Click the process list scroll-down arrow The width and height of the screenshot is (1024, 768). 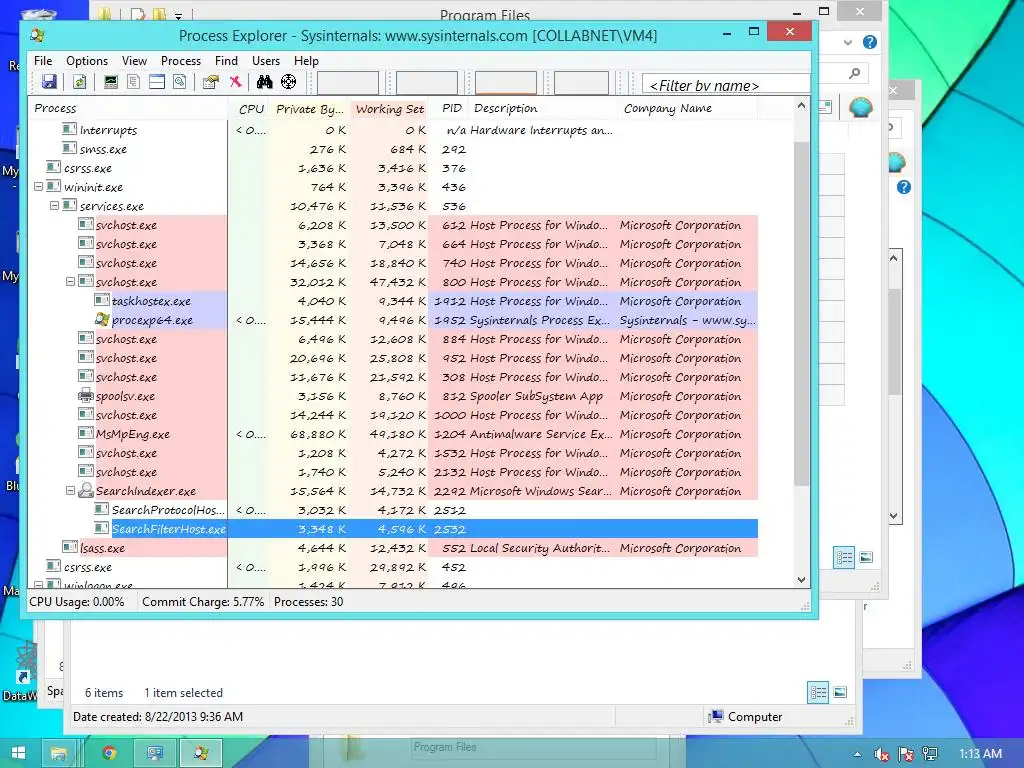click(801, 579)
